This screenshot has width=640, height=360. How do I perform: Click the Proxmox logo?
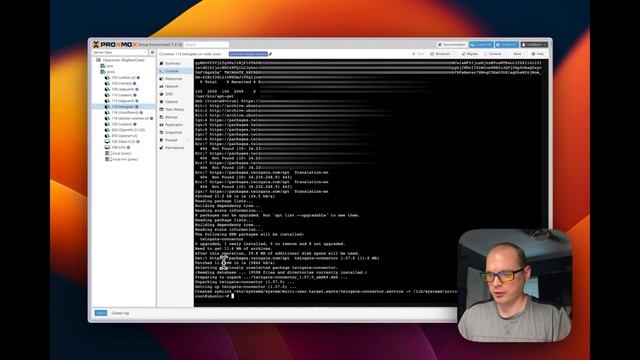(115, 44)
